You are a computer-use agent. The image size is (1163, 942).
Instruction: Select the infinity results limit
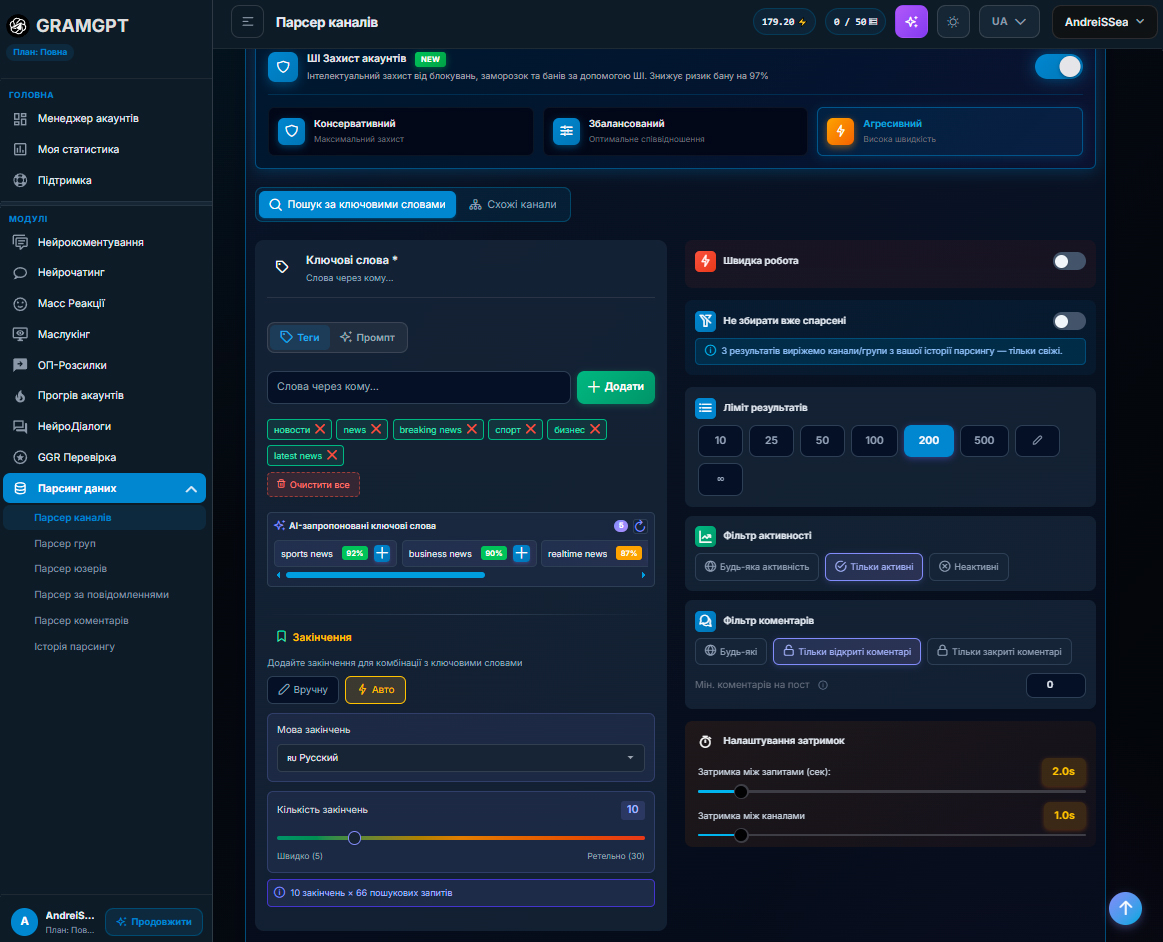pyautogui.click(x=720, y=479)
